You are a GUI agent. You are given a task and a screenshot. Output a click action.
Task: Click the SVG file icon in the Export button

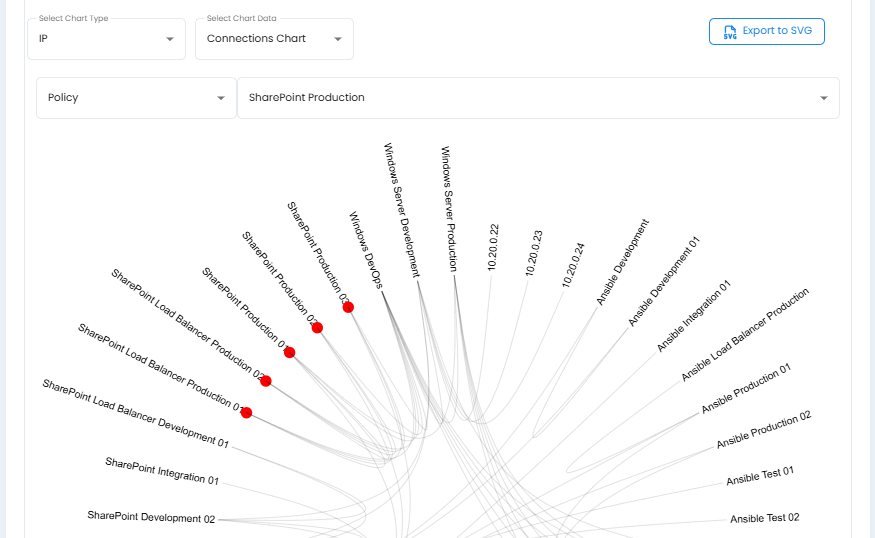click(x=729, y=32)
